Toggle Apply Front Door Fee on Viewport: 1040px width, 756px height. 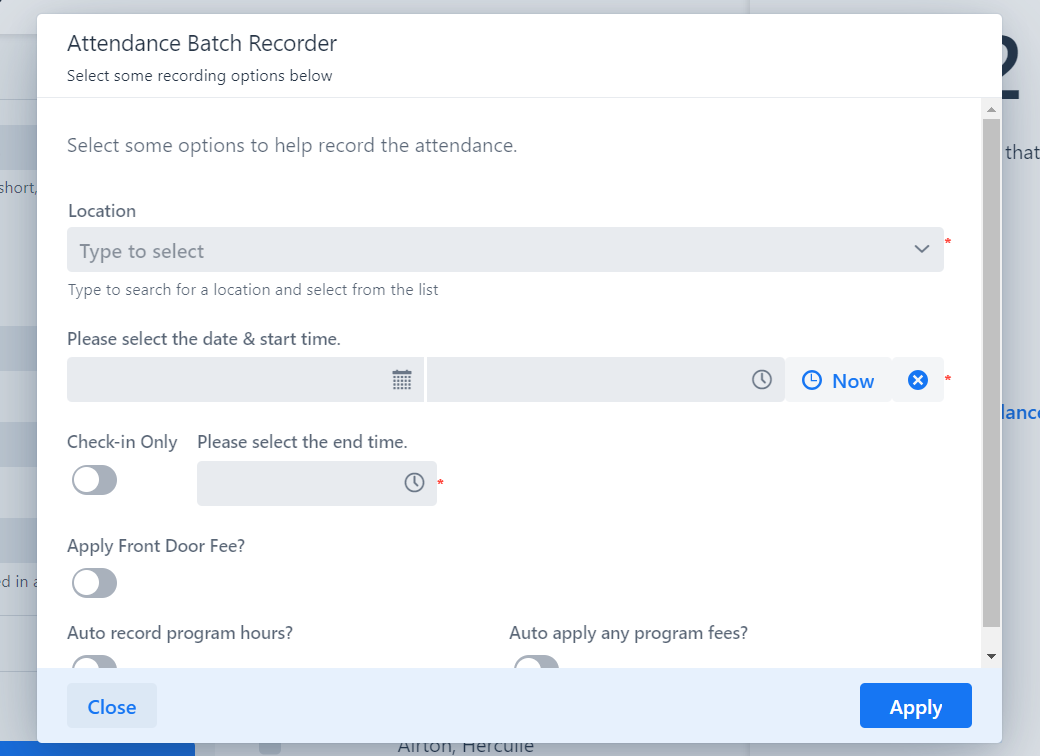(95, 583)
